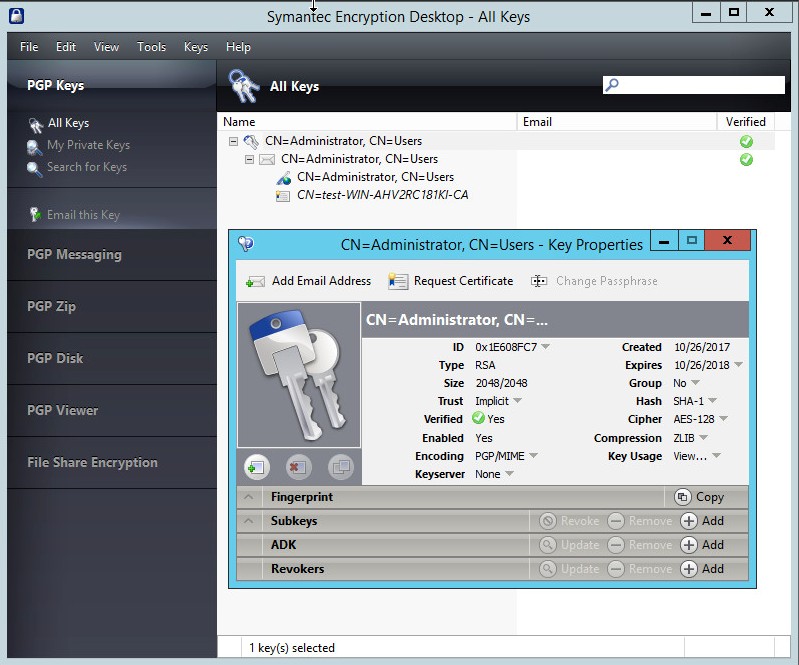Image resolution: width=799 pixels, height=665 pixels.
Task: Click the Search for Keys magnifier icon
Action: 34,169
